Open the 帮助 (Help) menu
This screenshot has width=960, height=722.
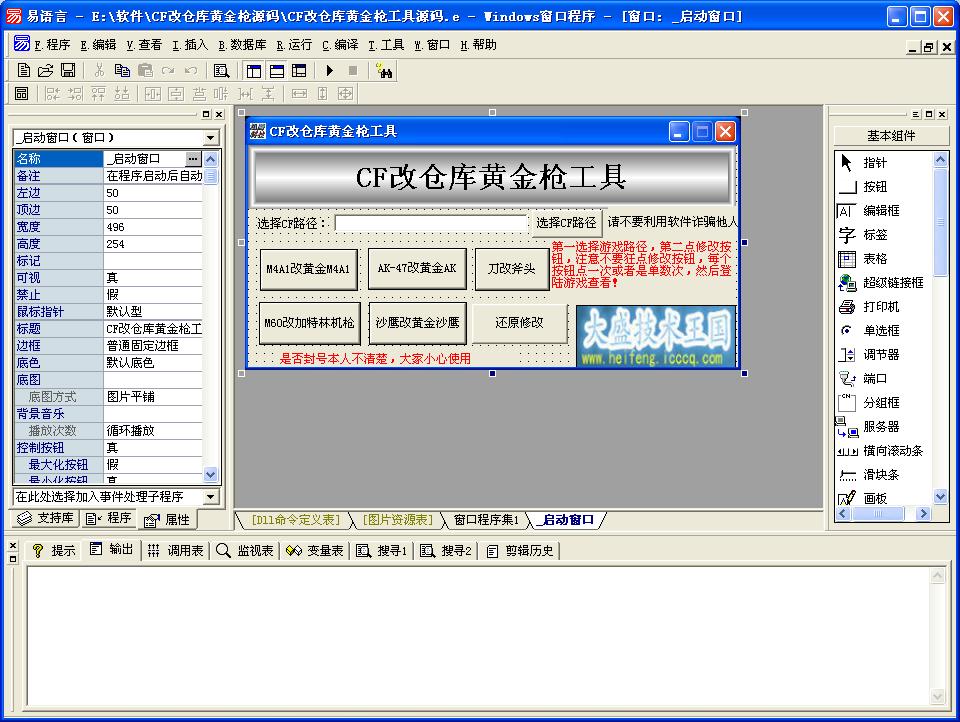pos(479,45)
